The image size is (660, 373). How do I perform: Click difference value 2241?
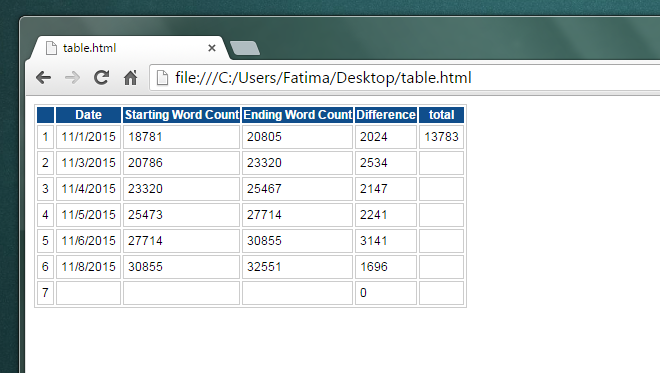386,215
